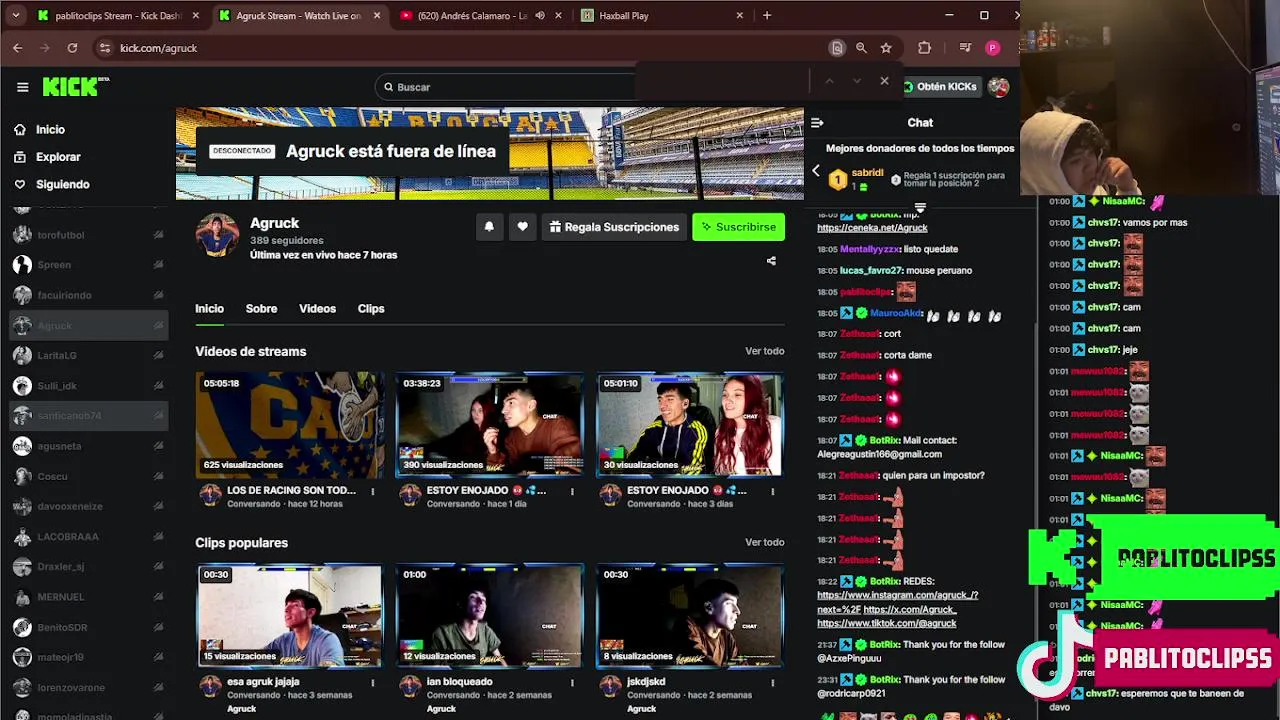Switch to the Haxball Play tab
1280x720 pixels.
click(662, 16)
